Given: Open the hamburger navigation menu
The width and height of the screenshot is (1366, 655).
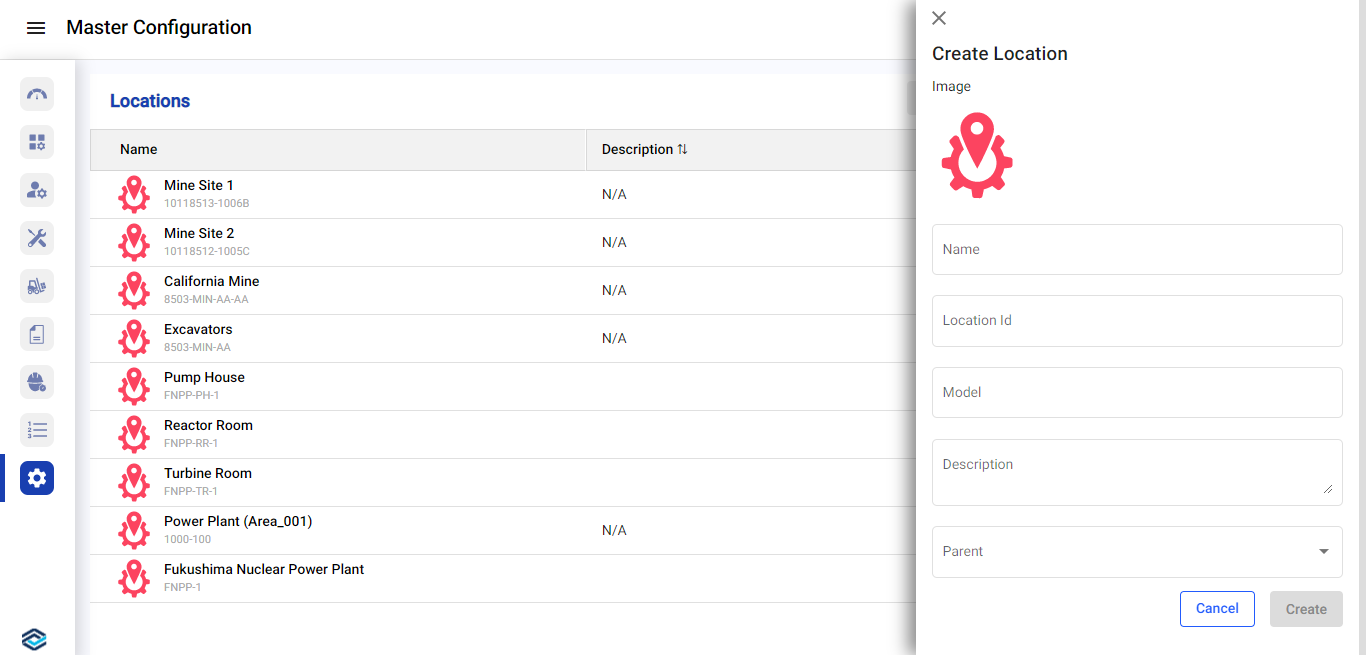Looking at the screenshot, I should tap(36, 28).
